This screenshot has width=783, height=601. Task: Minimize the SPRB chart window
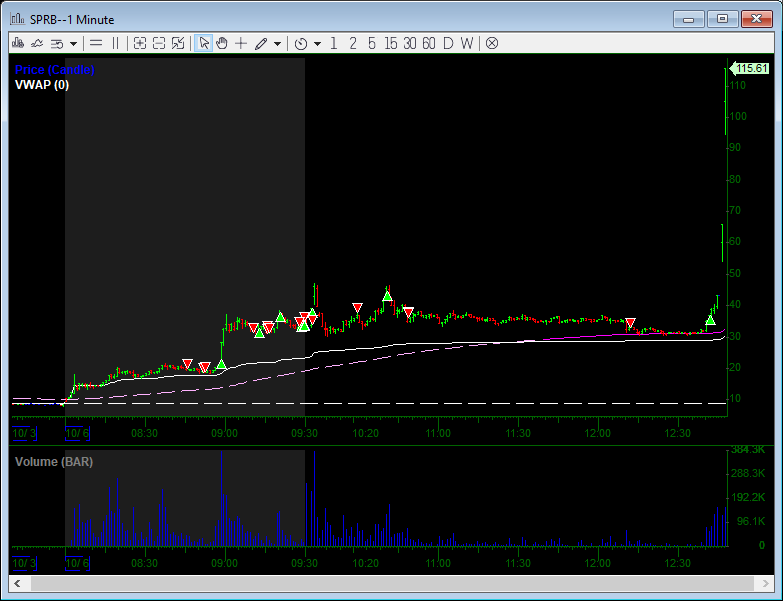coord(689,19)
